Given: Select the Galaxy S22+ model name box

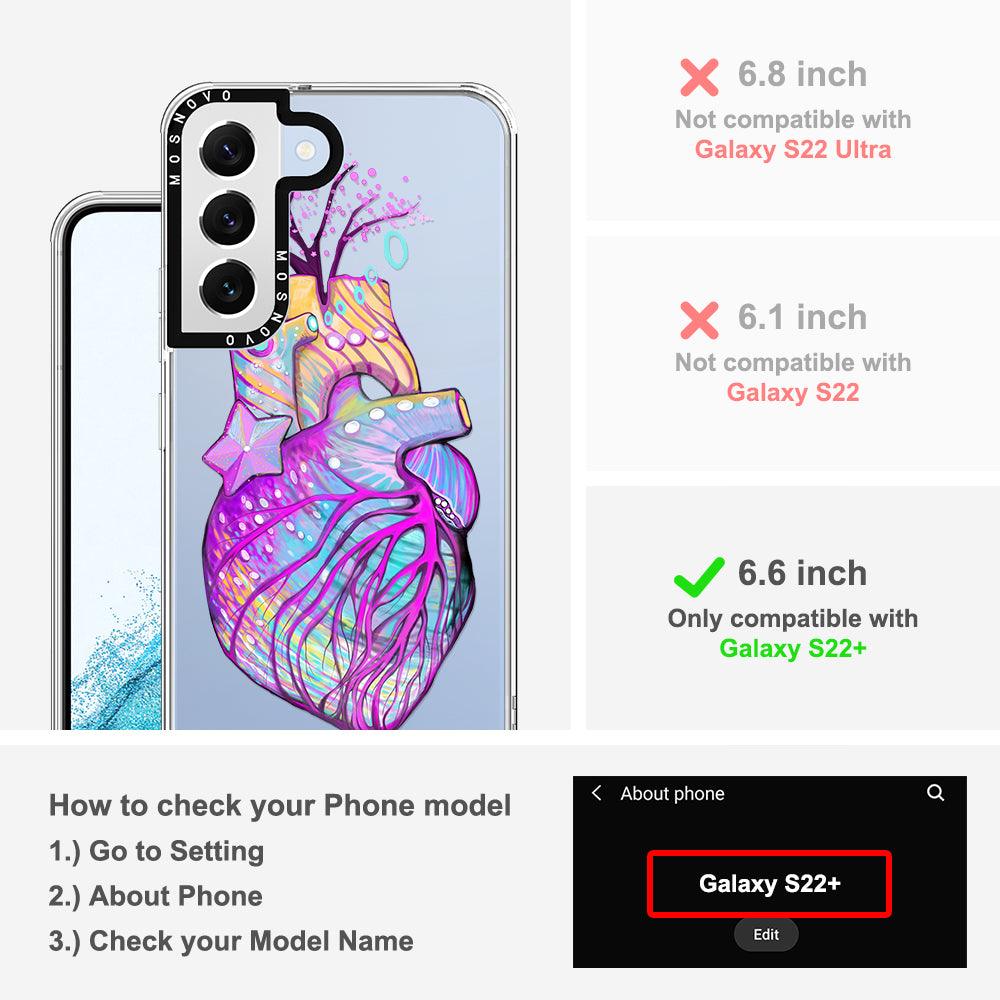Looking at the screenshot, I should [x=769, y=884].
